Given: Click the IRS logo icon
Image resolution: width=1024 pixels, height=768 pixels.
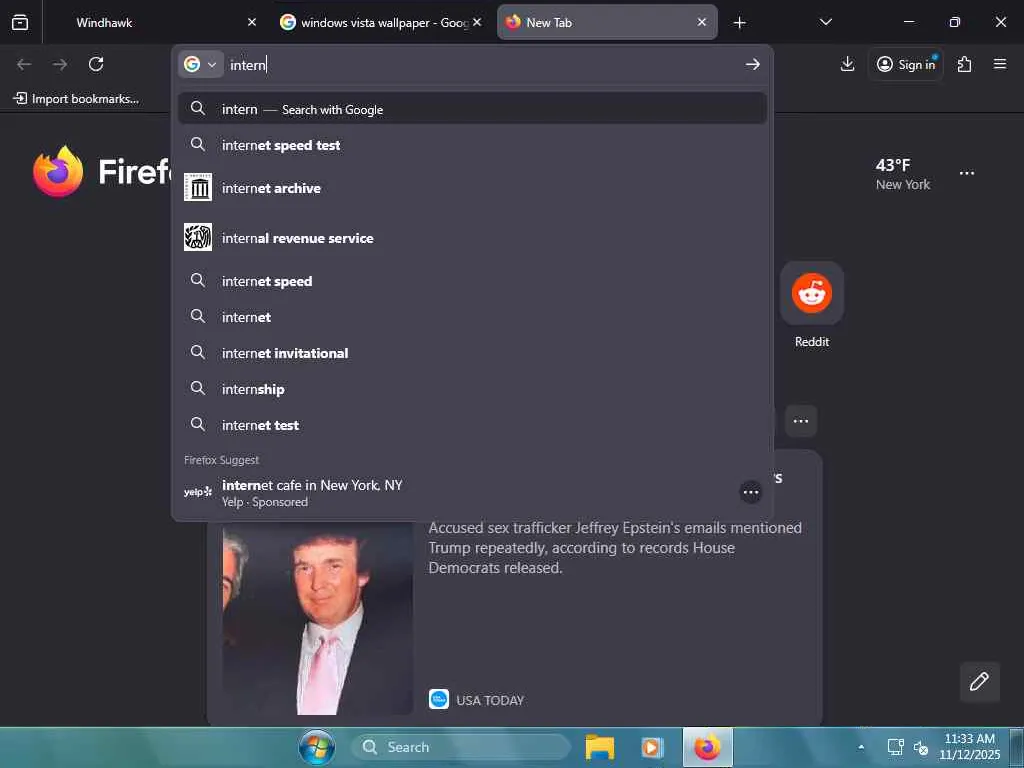Looking at the screenshot, I should (x=198, y=238).
